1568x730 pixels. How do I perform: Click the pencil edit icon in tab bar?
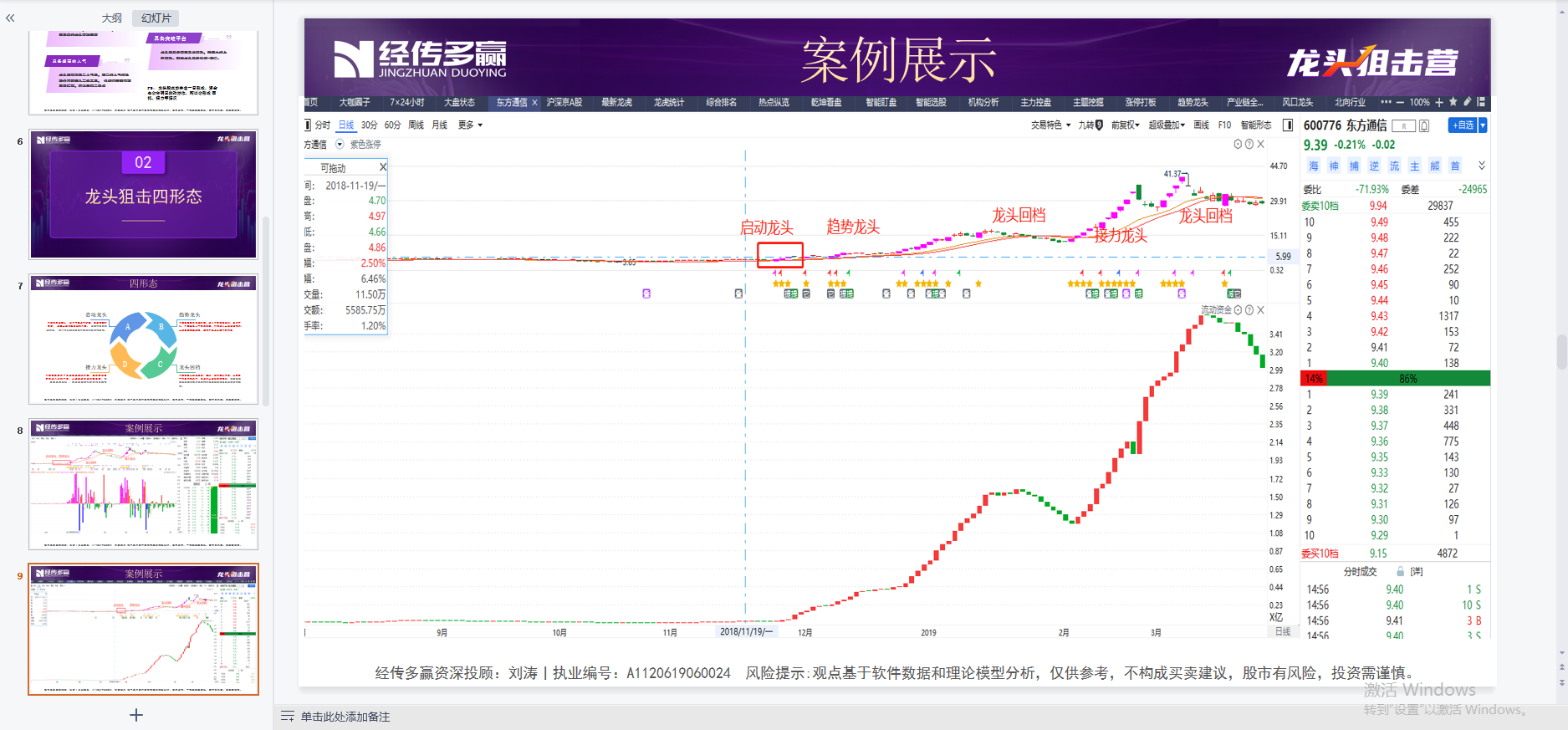point(1467,102)
